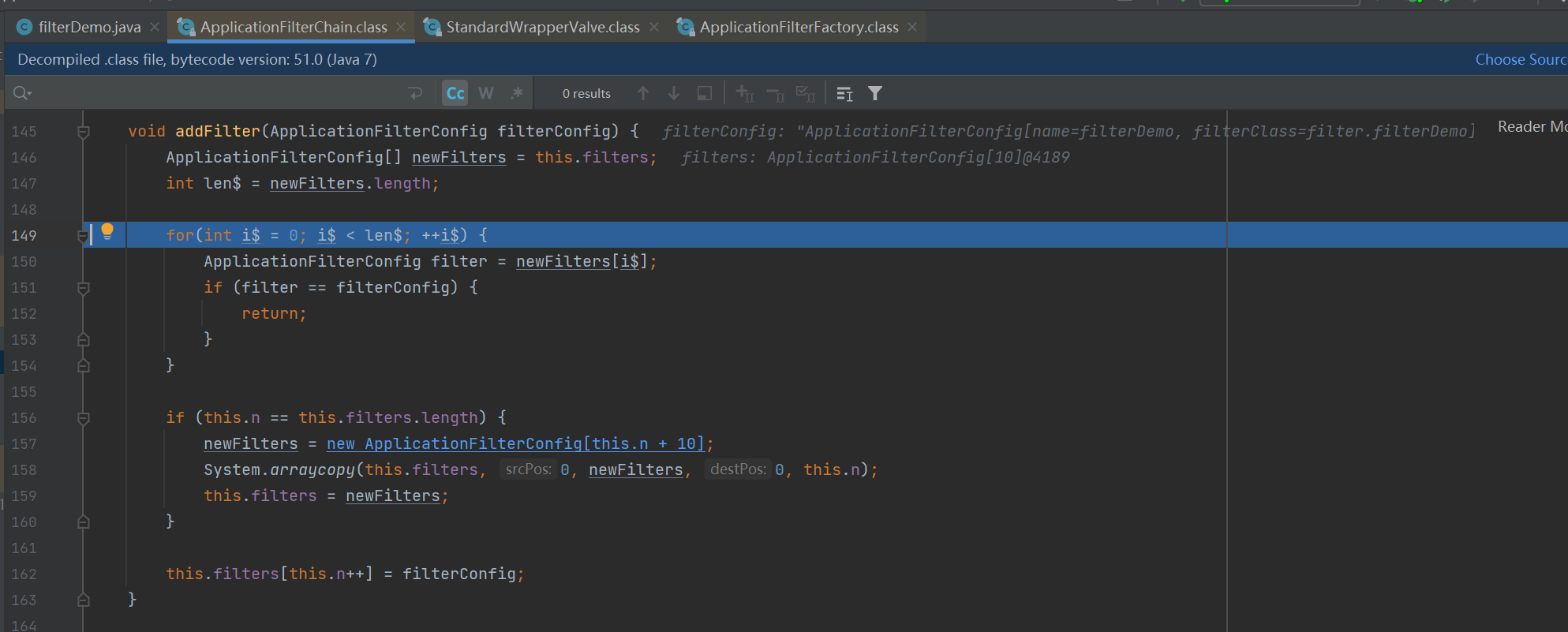1568x632 pixels.
Task: Go to previous occurrence arrow
Action: [x=643, y=93]
